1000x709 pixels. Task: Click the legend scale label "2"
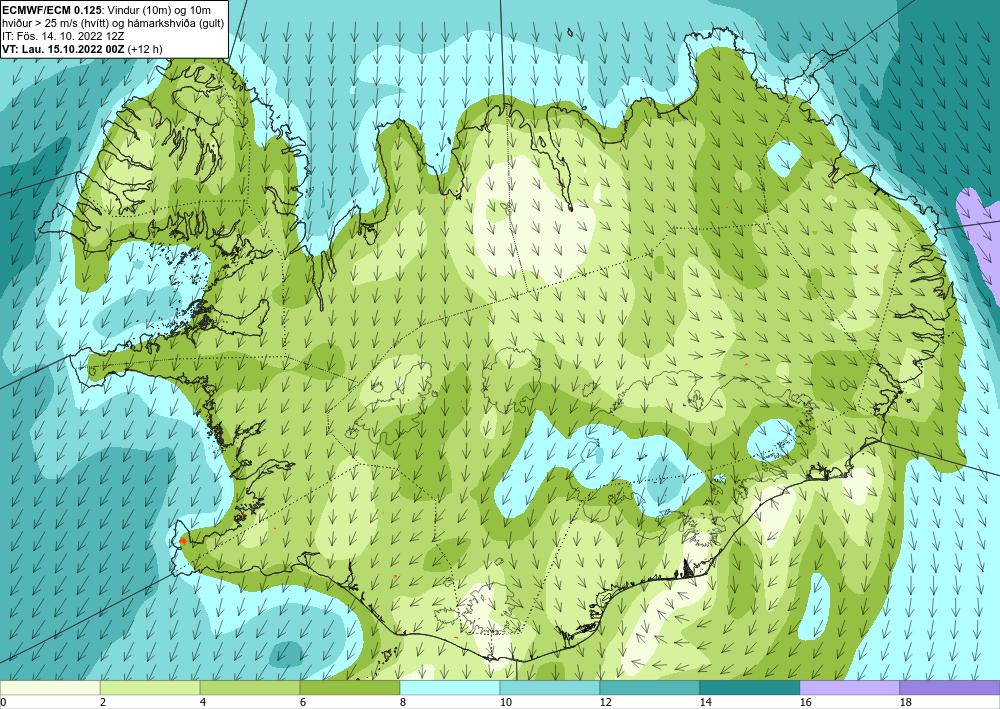tap(103, 703)
